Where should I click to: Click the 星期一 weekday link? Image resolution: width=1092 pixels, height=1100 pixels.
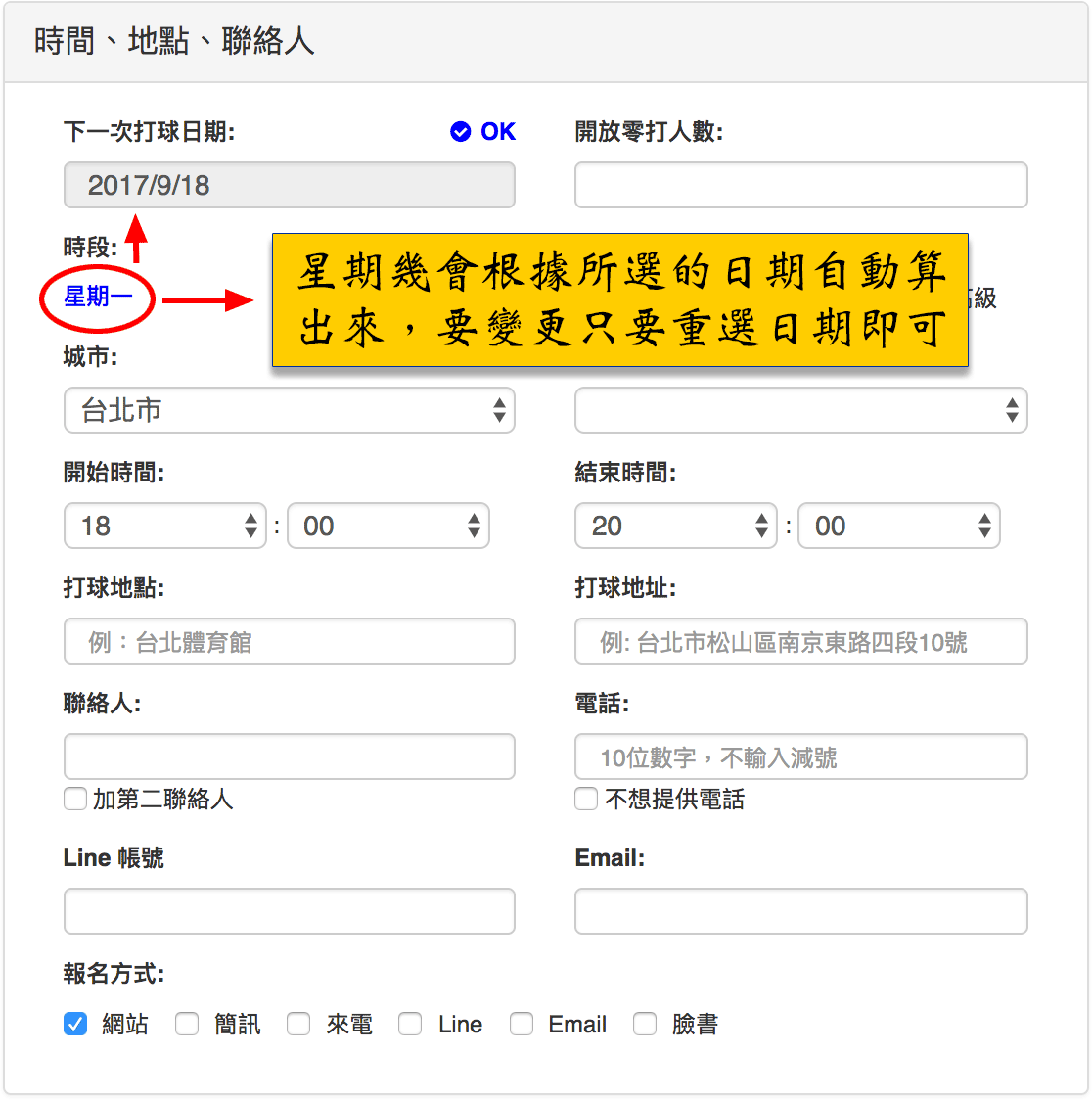click(97, 296)
